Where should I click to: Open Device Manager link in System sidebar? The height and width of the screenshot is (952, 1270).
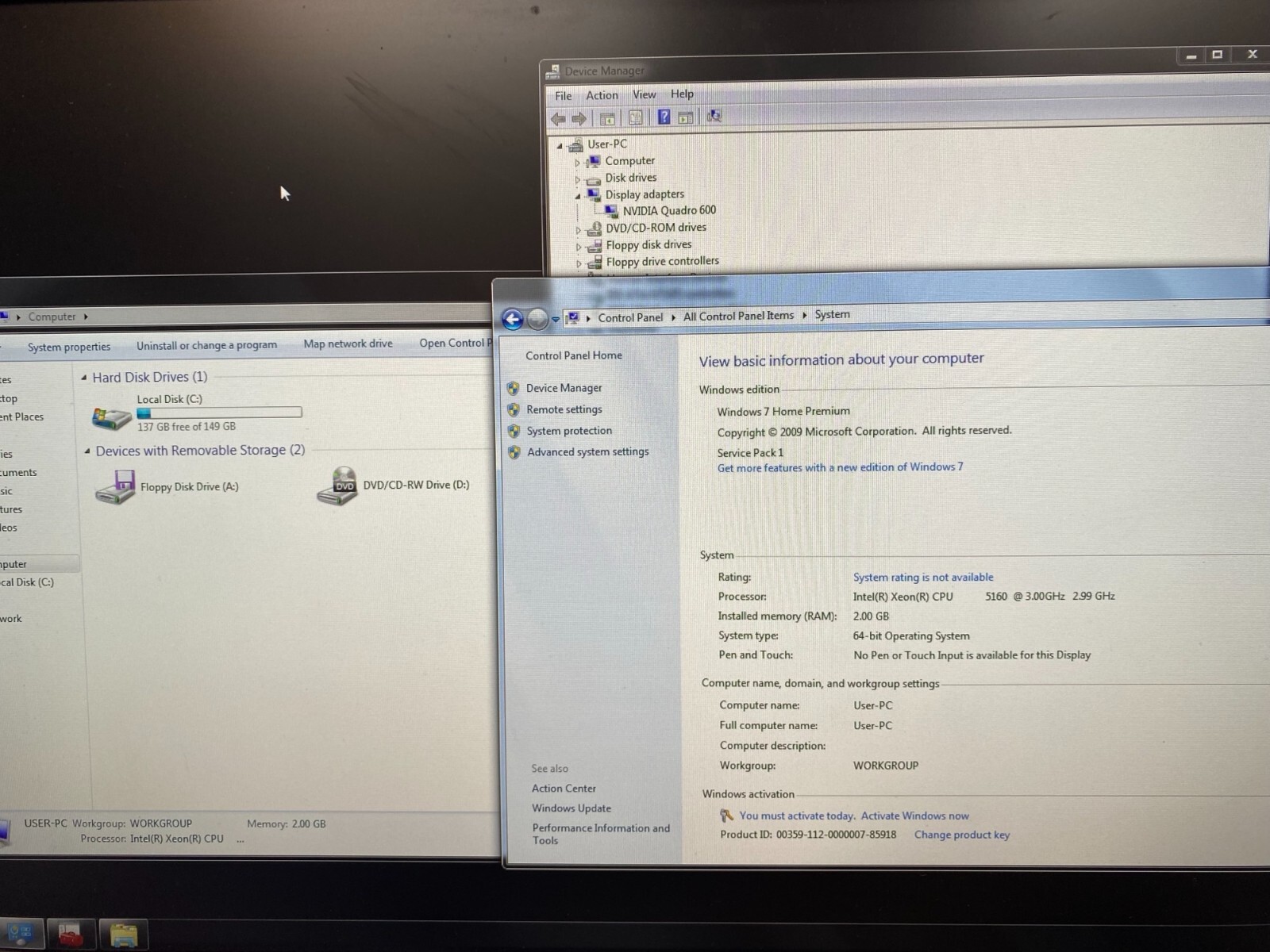point(564,388)
